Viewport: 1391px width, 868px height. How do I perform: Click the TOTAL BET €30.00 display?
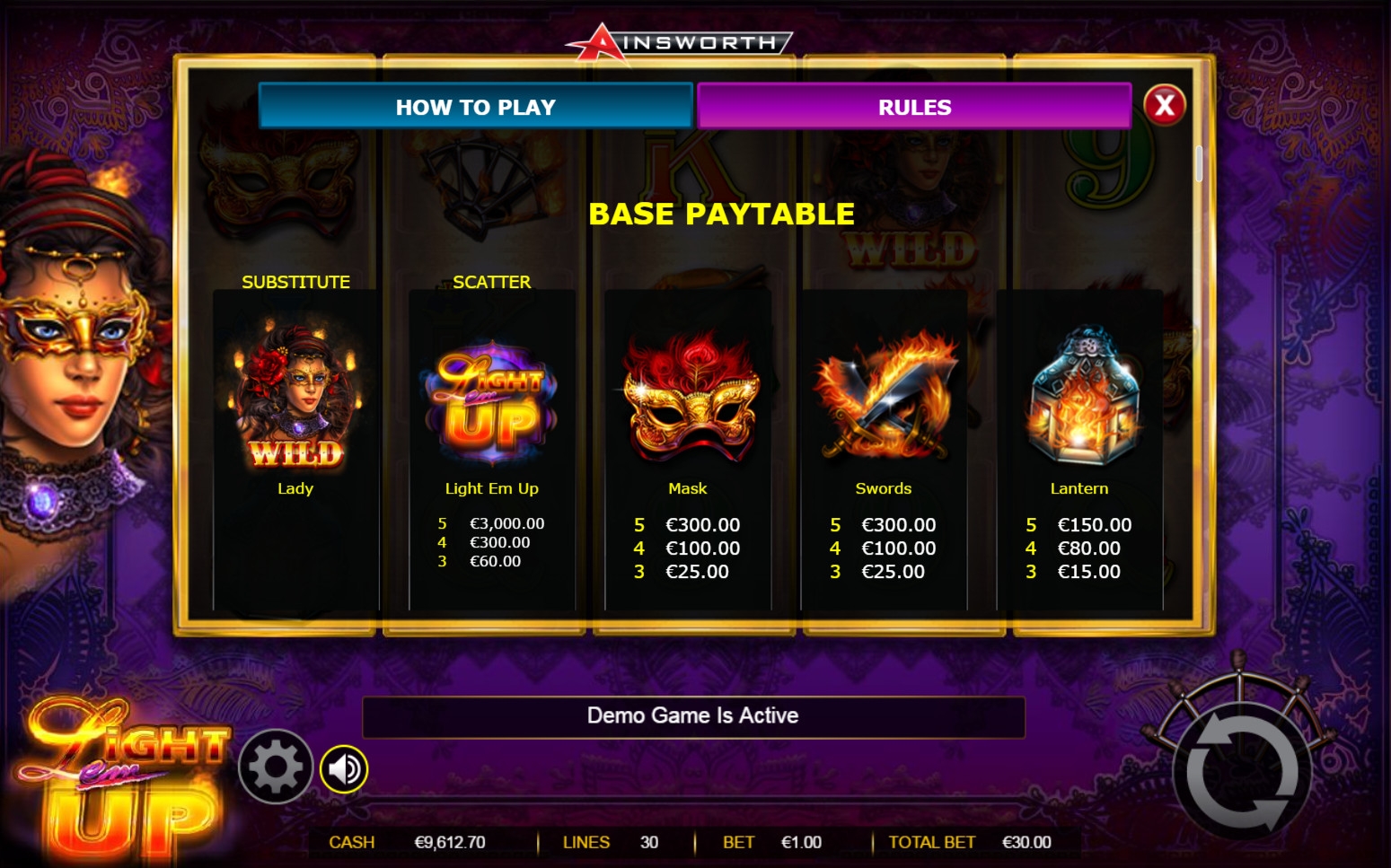point(970,842)
